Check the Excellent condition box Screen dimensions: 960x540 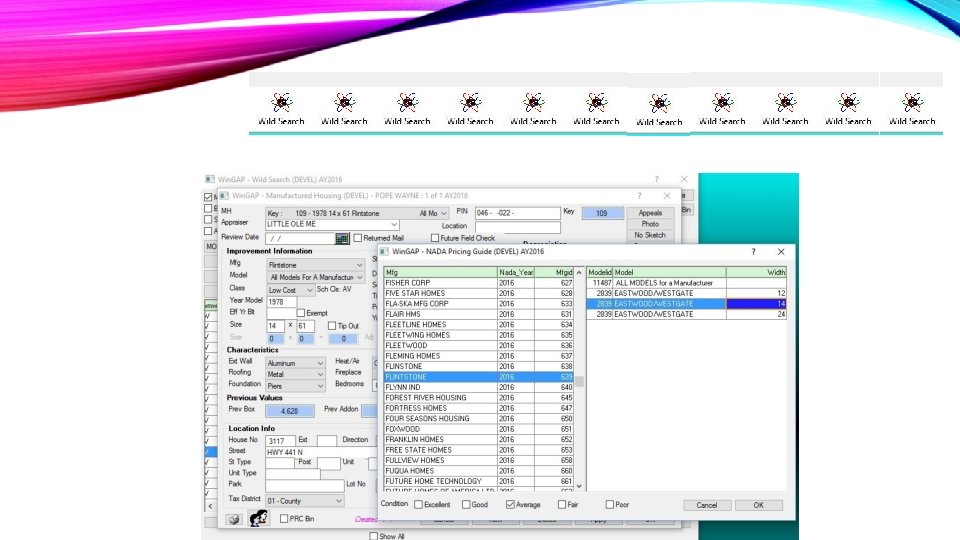click(x=418, y=504)
